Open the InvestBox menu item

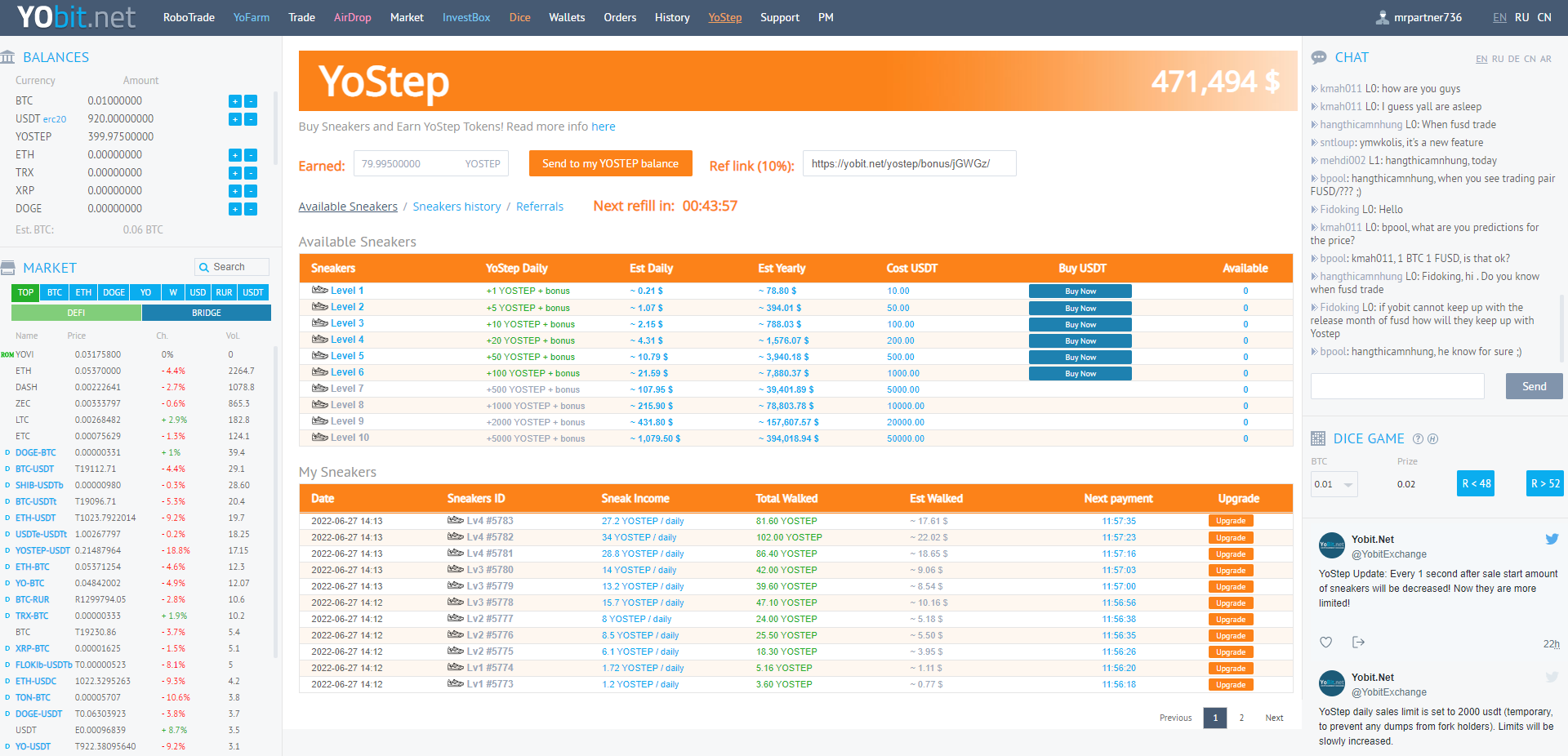point(466,17)
